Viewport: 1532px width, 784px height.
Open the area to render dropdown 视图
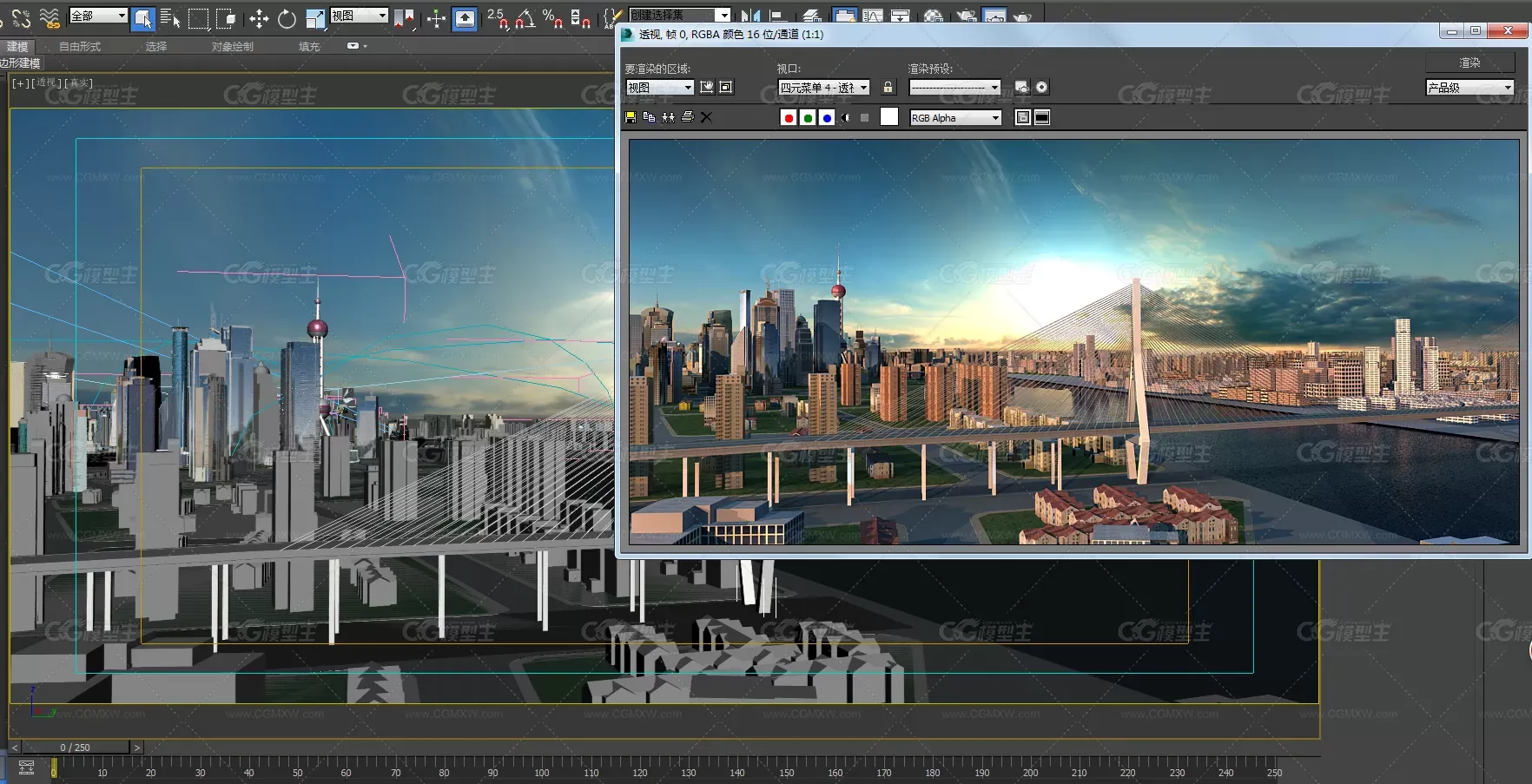click(x=660, y=87)
